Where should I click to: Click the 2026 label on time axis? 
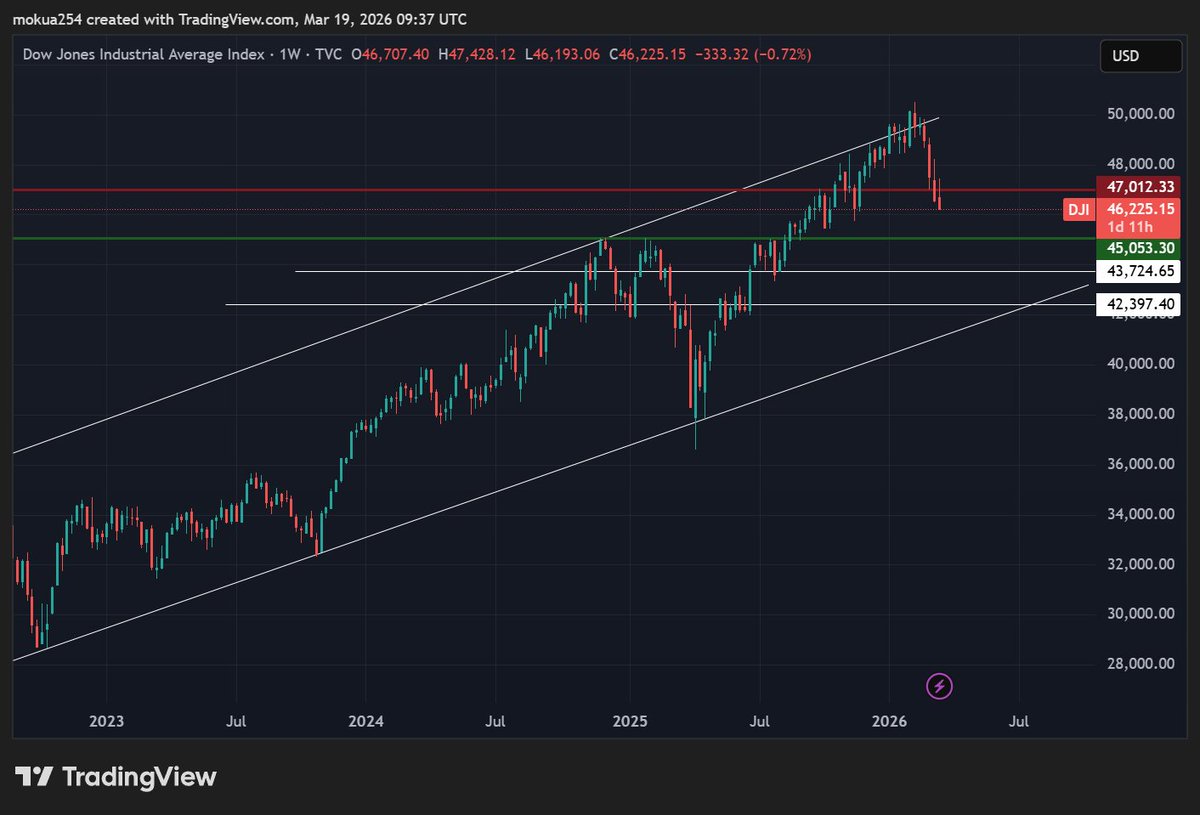coord(890,720)
